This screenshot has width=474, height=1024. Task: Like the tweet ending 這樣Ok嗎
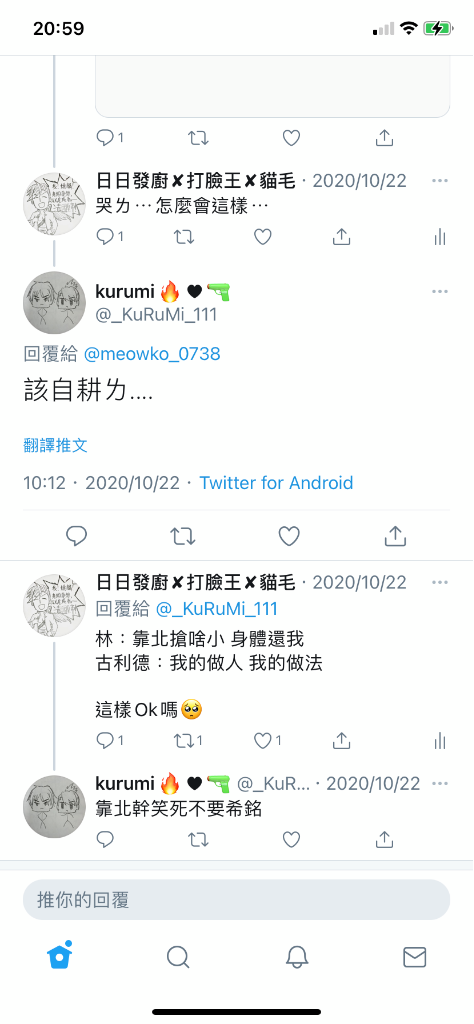[268, 741]
